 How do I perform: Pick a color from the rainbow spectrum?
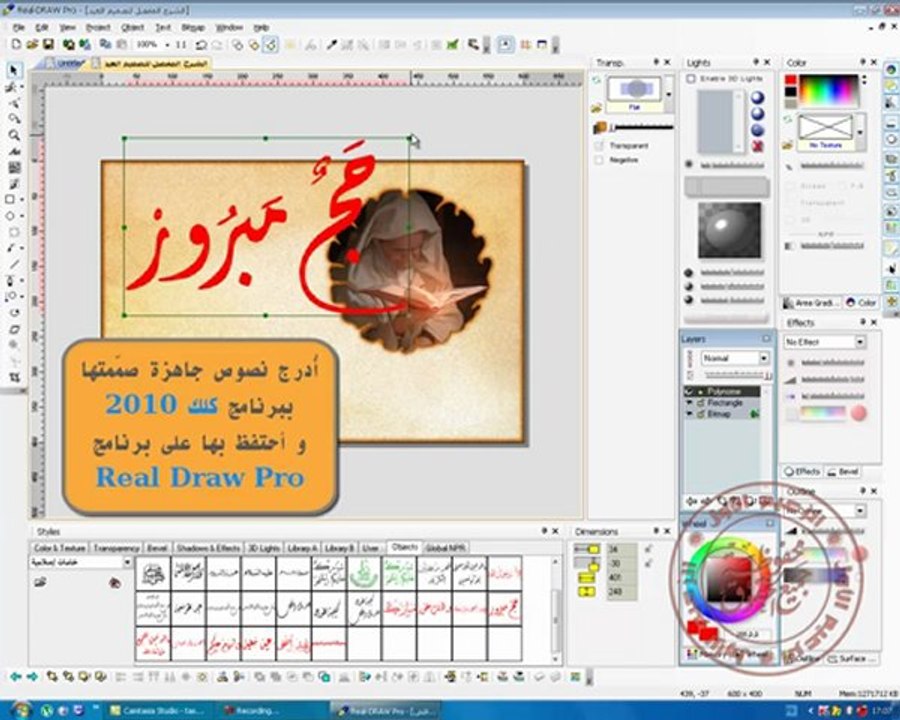[x=829, y=91]
